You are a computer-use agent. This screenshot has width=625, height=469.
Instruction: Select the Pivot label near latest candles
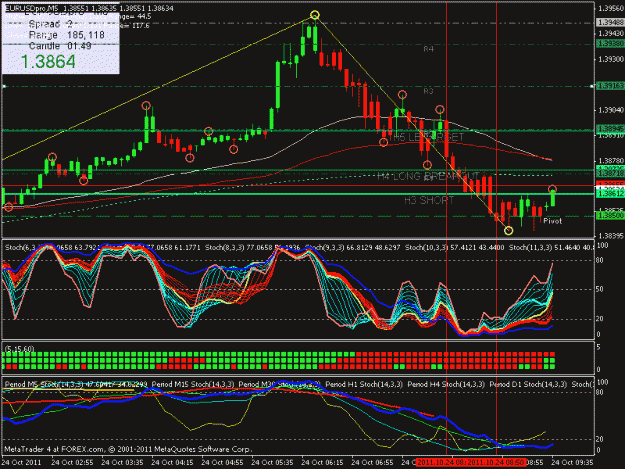552,221
